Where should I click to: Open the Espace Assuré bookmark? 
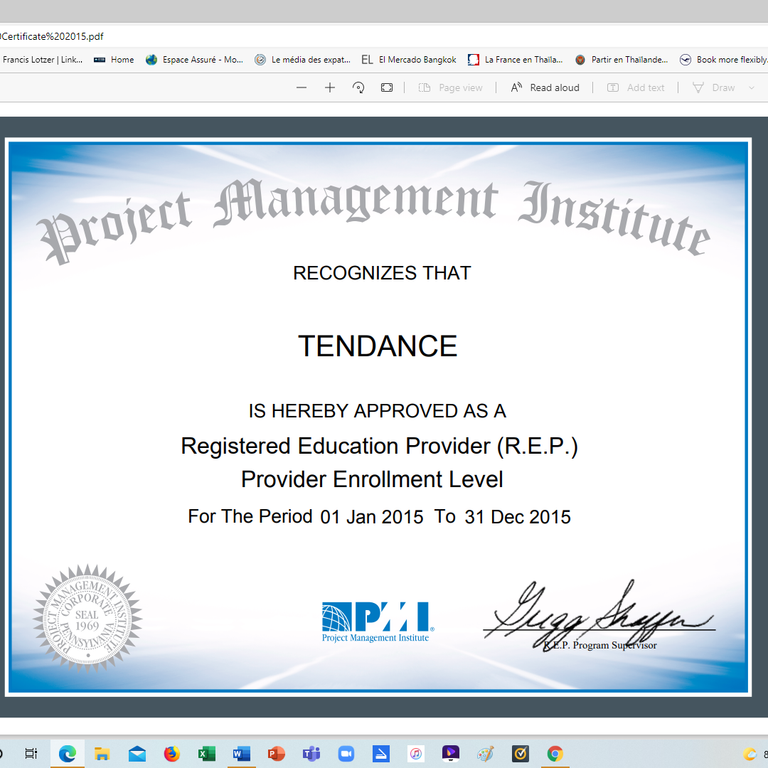coord(194,60)
